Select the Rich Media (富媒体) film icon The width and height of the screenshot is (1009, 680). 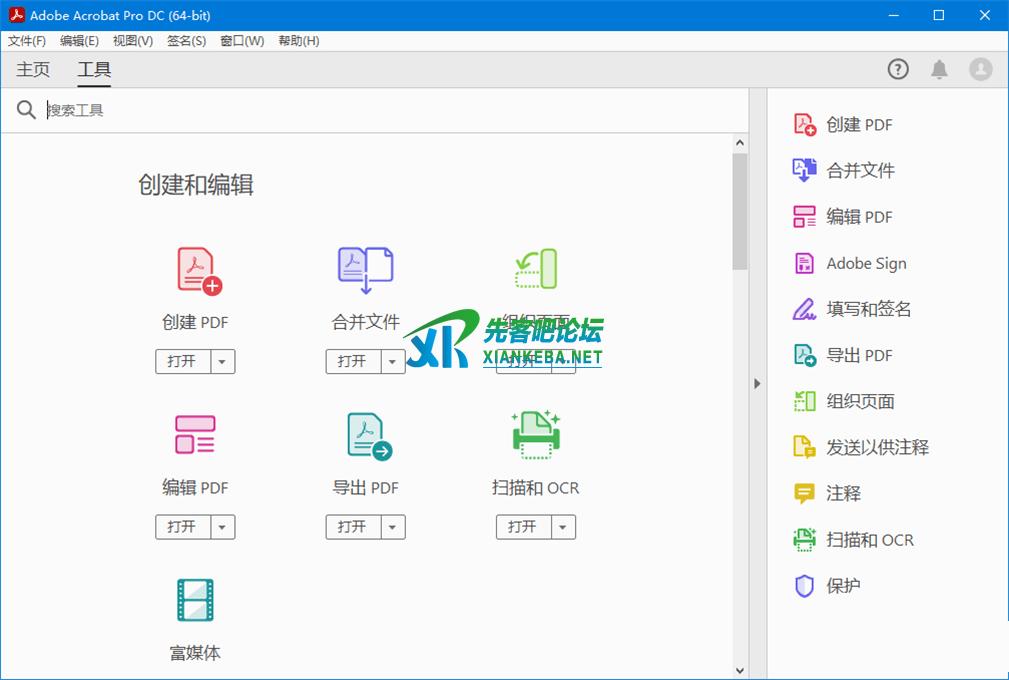click(x=195, y=600)
